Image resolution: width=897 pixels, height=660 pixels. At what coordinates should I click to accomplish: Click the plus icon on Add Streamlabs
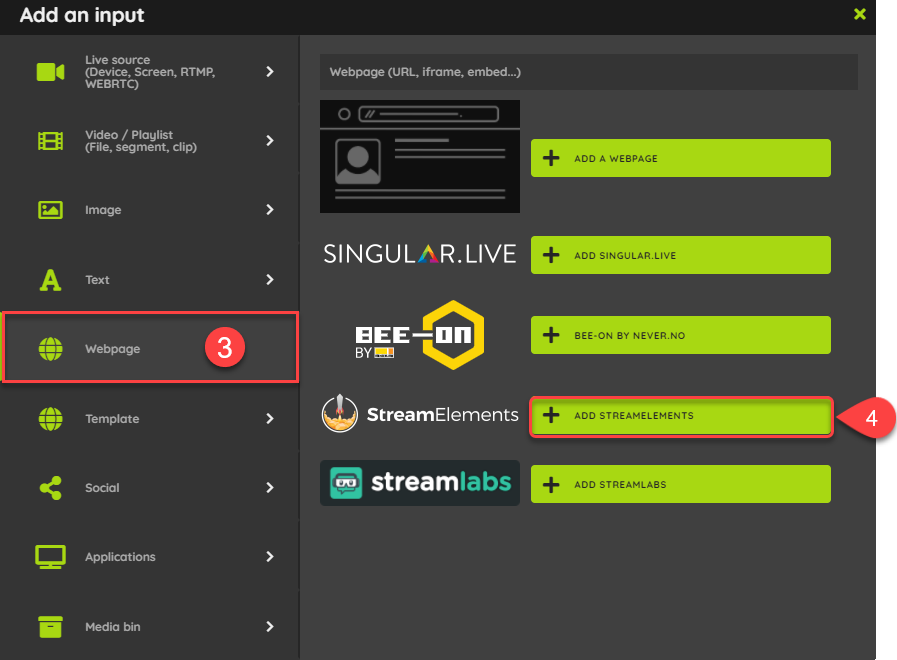pyautogui.click(x=551, y=484)
